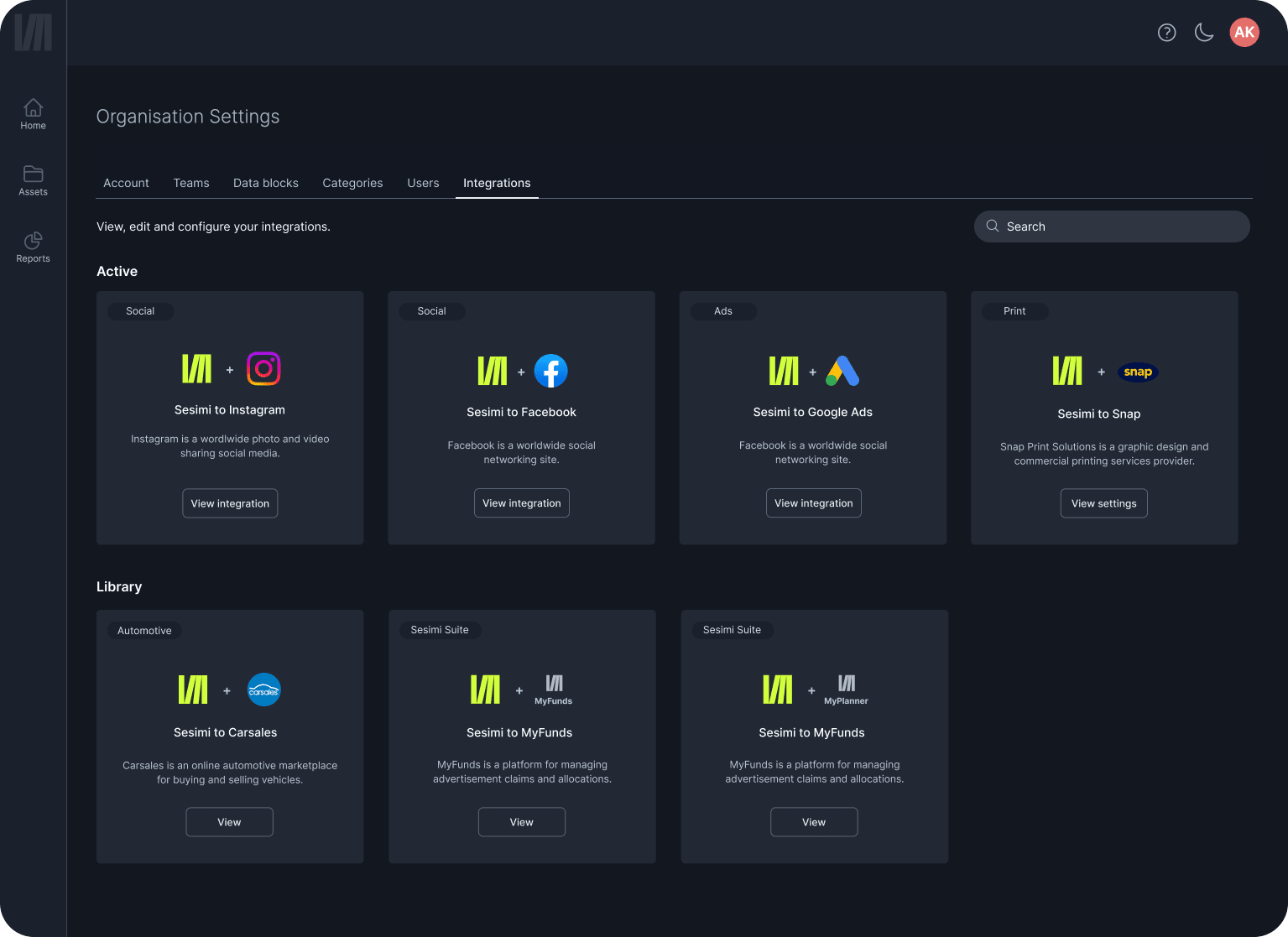The image size is (1288, 937).
Task: Click the Sesimi to Facebook title
Action: [x=522, y=412]
